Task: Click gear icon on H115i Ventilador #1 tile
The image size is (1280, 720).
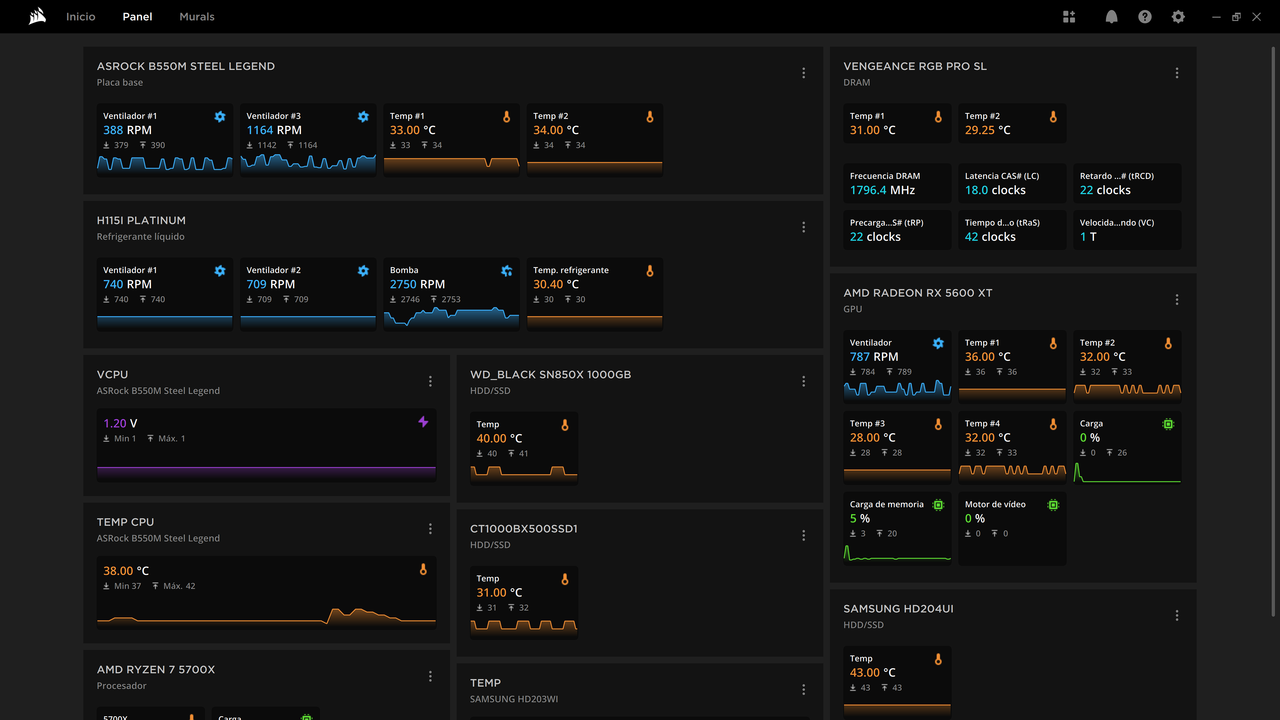Action: [x=220, y=271]
